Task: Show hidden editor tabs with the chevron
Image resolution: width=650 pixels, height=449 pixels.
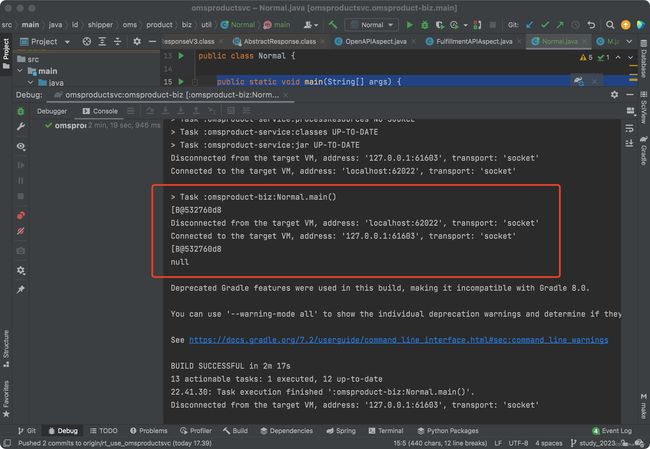Action: click(x=629, y=41)
